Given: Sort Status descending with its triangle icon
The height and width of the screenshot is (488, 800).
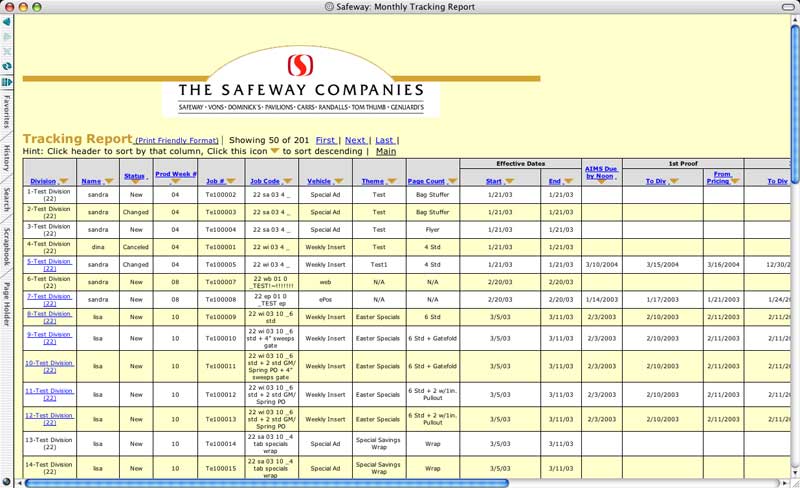Looking at the screenshot, I should [x=135, y=182].
